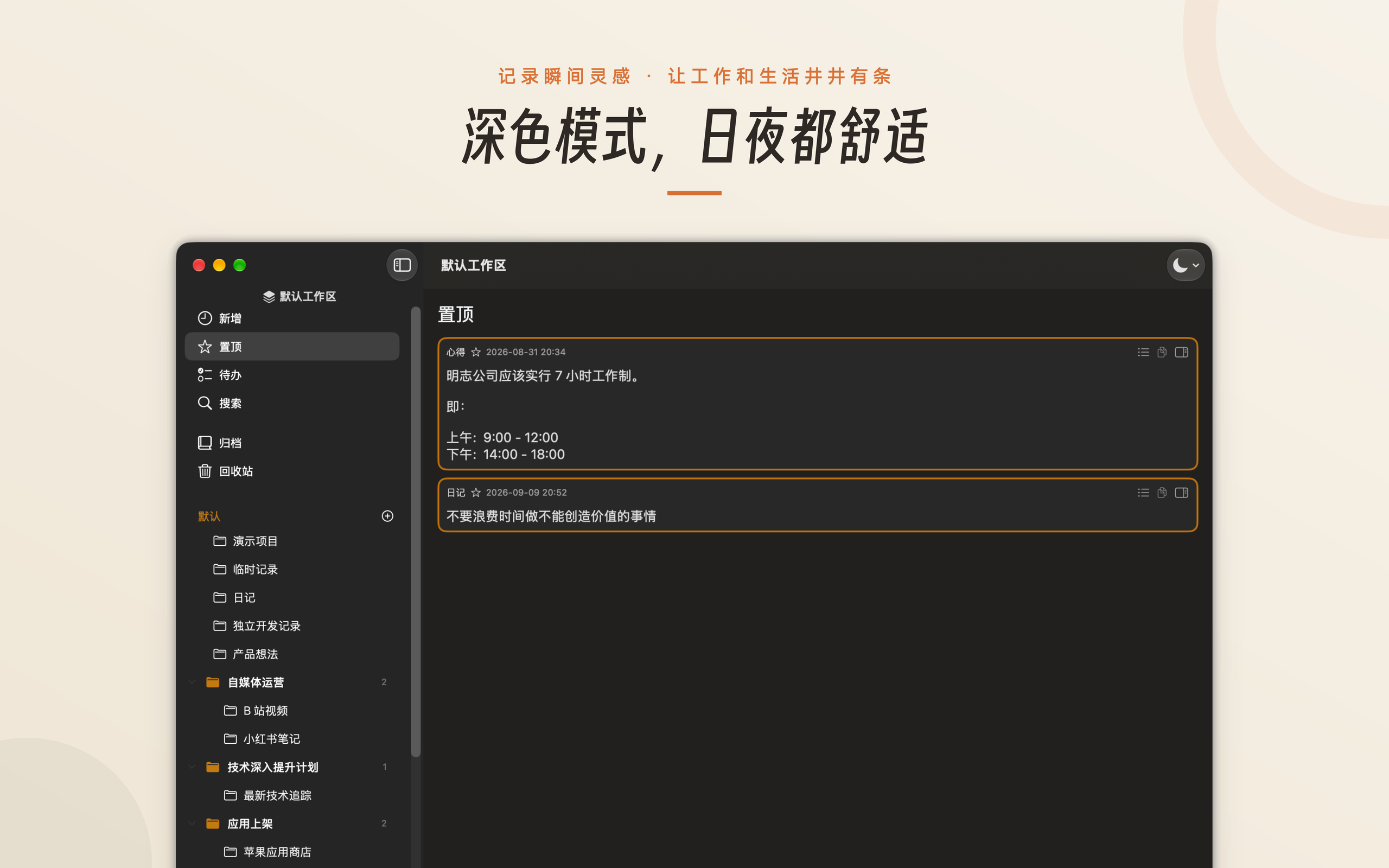Copy the 日记 note with copy icon
This screenshot has width=1389, height=868.
point(1162,493)
